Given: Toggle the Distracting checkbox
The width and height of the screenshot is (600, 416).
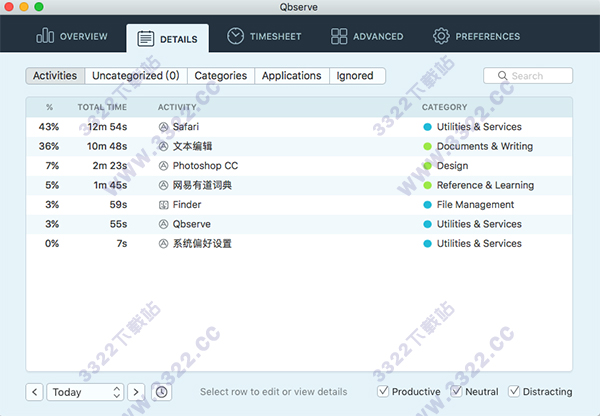Looking at the screenshot, I should point(514,392).
